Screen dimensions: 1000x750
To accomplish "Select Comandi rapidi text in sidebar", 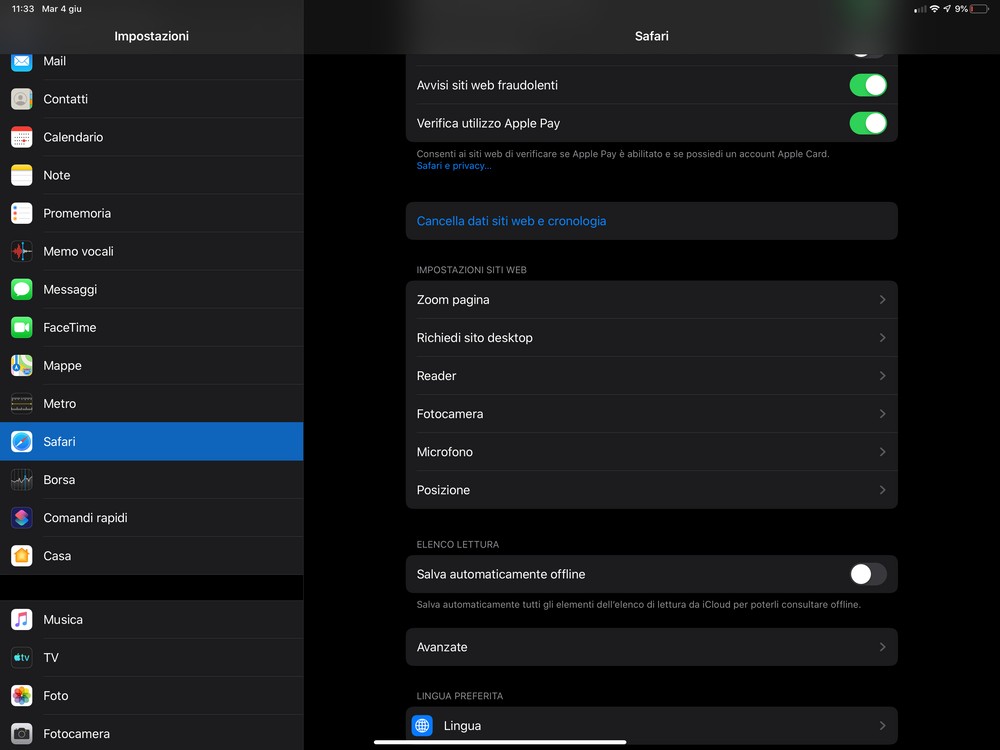I will [x=85, y=518].
